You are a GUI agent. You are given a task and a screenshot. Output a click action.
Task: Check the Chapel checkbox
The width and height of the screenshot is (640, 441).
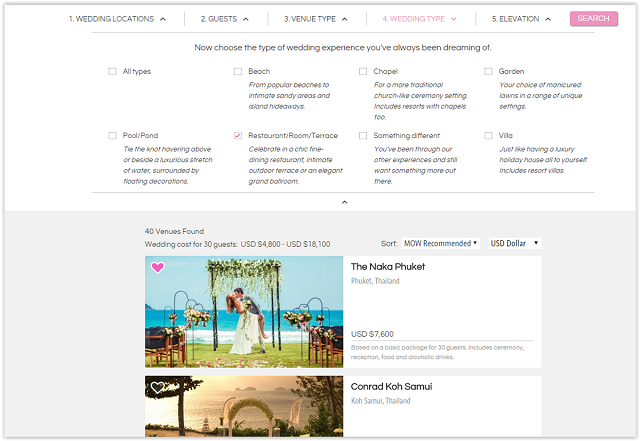363,72
